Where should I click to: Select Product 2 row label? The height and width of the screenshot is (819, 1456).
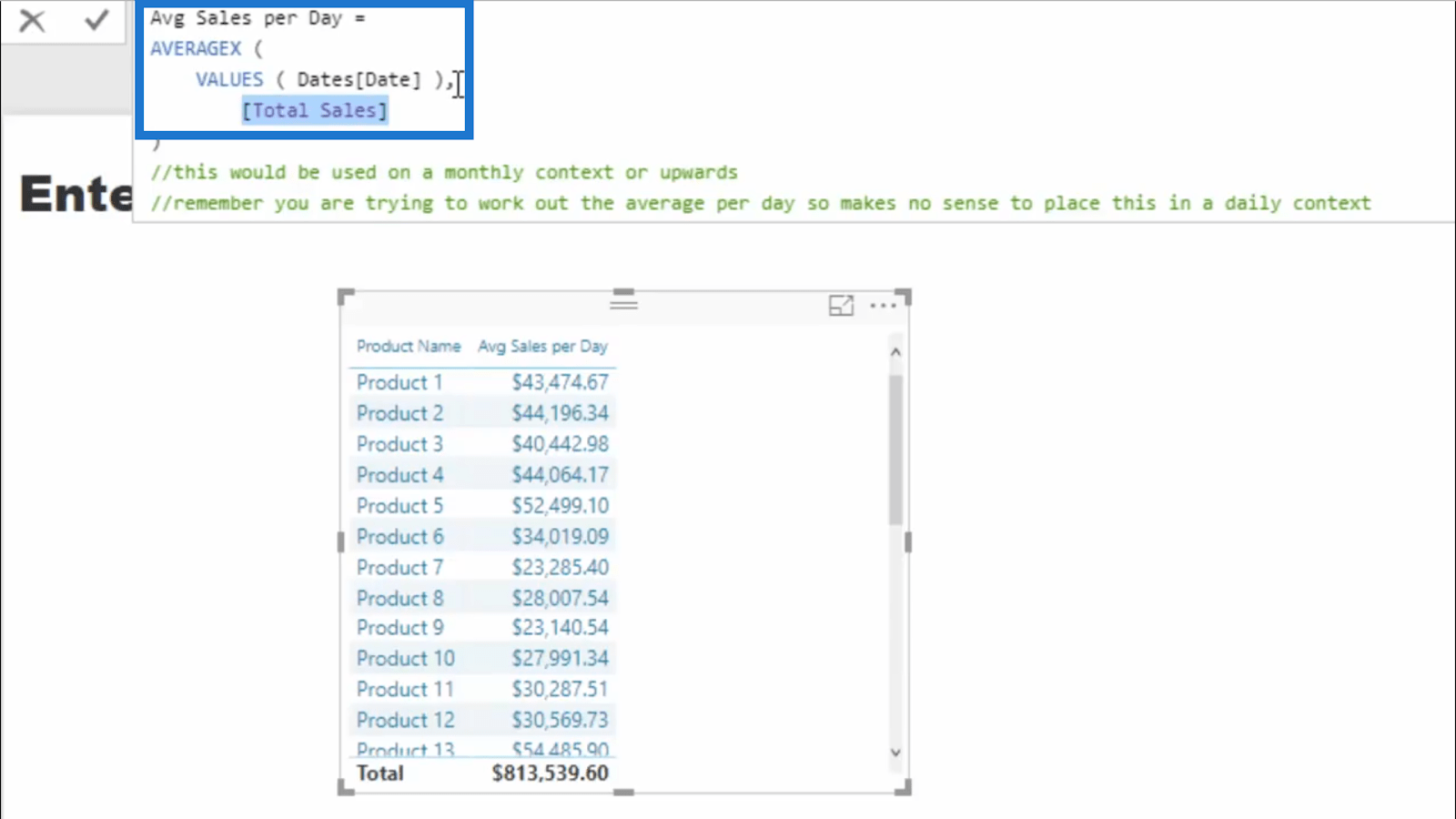(x=399, y=413)
